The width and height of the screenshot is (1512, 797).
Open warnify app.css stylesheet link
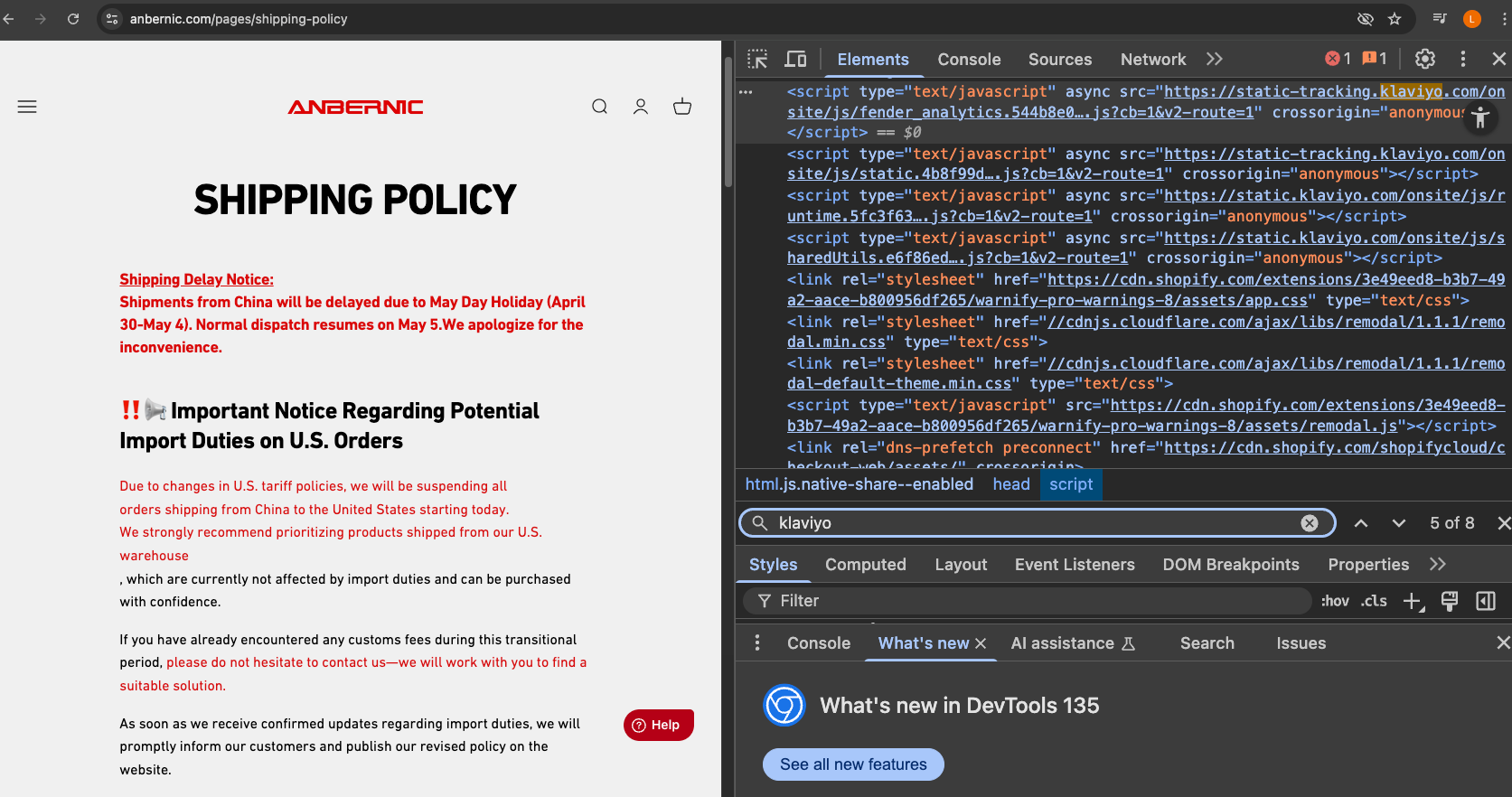[1146, 290]
